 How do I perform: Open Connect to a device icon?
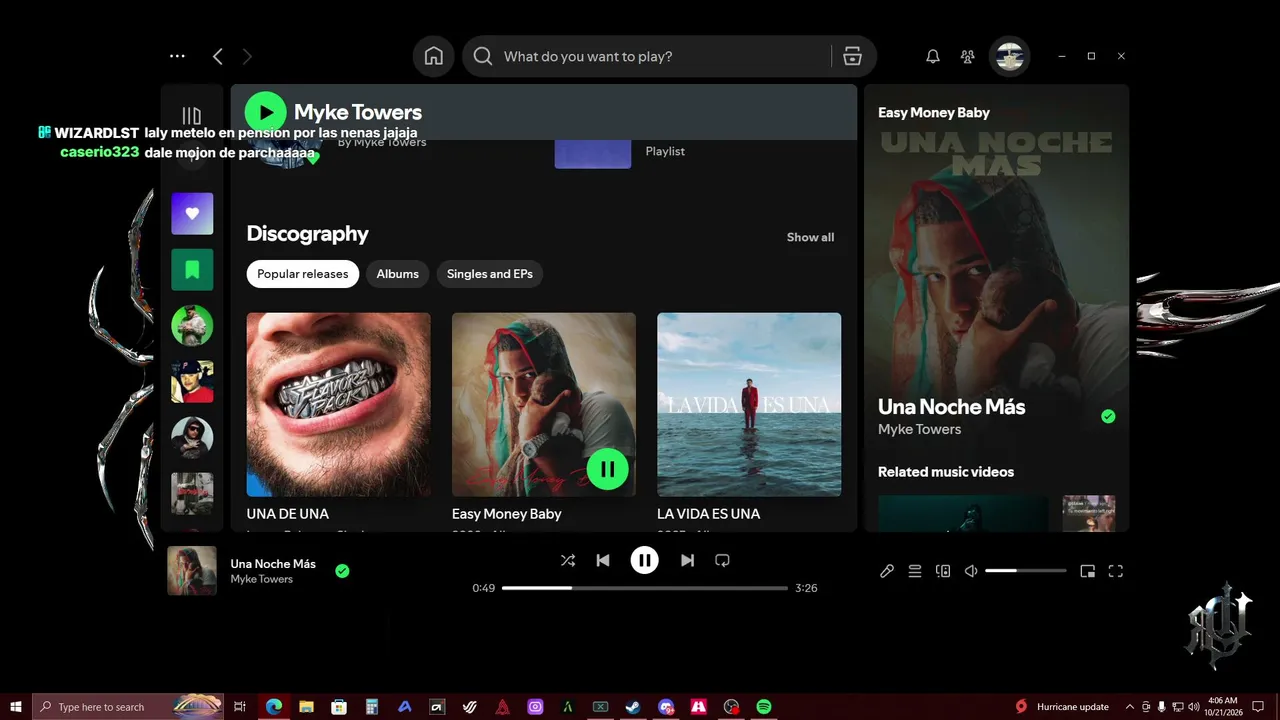pos(943,571)
